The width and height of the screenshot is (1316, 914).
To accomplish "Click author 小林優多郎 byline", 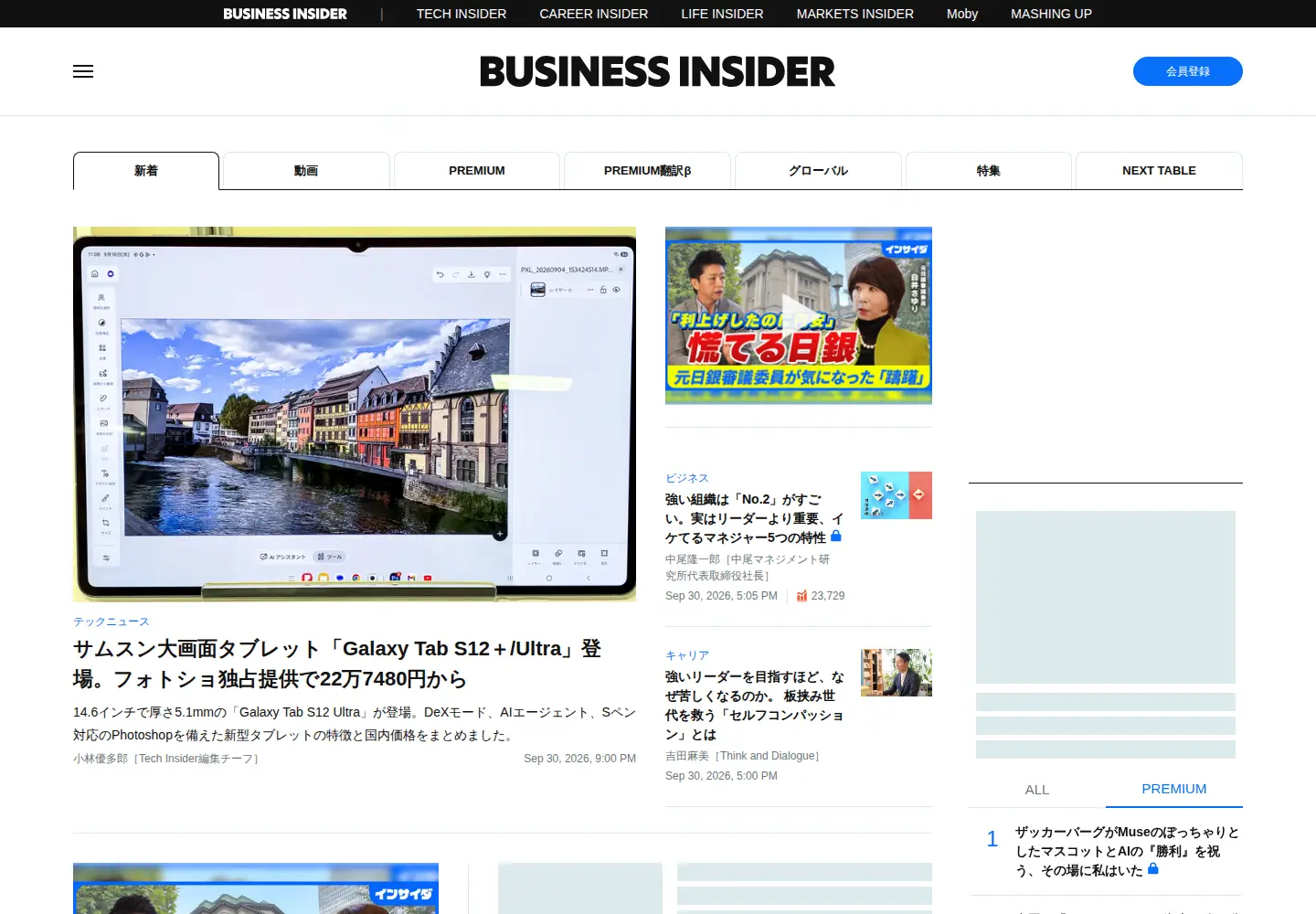I will 166,759.
